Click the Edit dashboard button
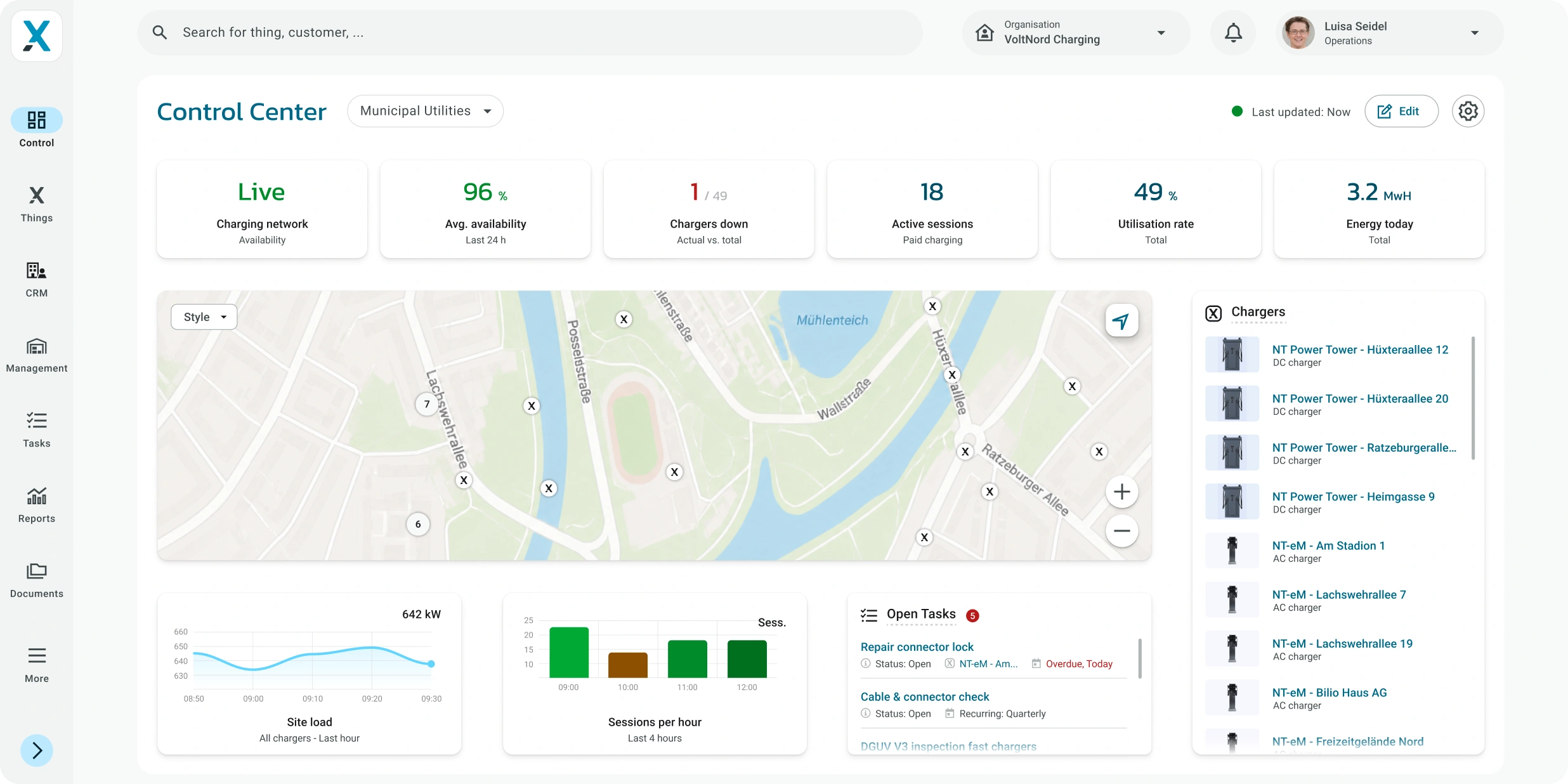The height and width of the screenshot is (784, 1568). pyautogui.click(x=1401, y=111)
